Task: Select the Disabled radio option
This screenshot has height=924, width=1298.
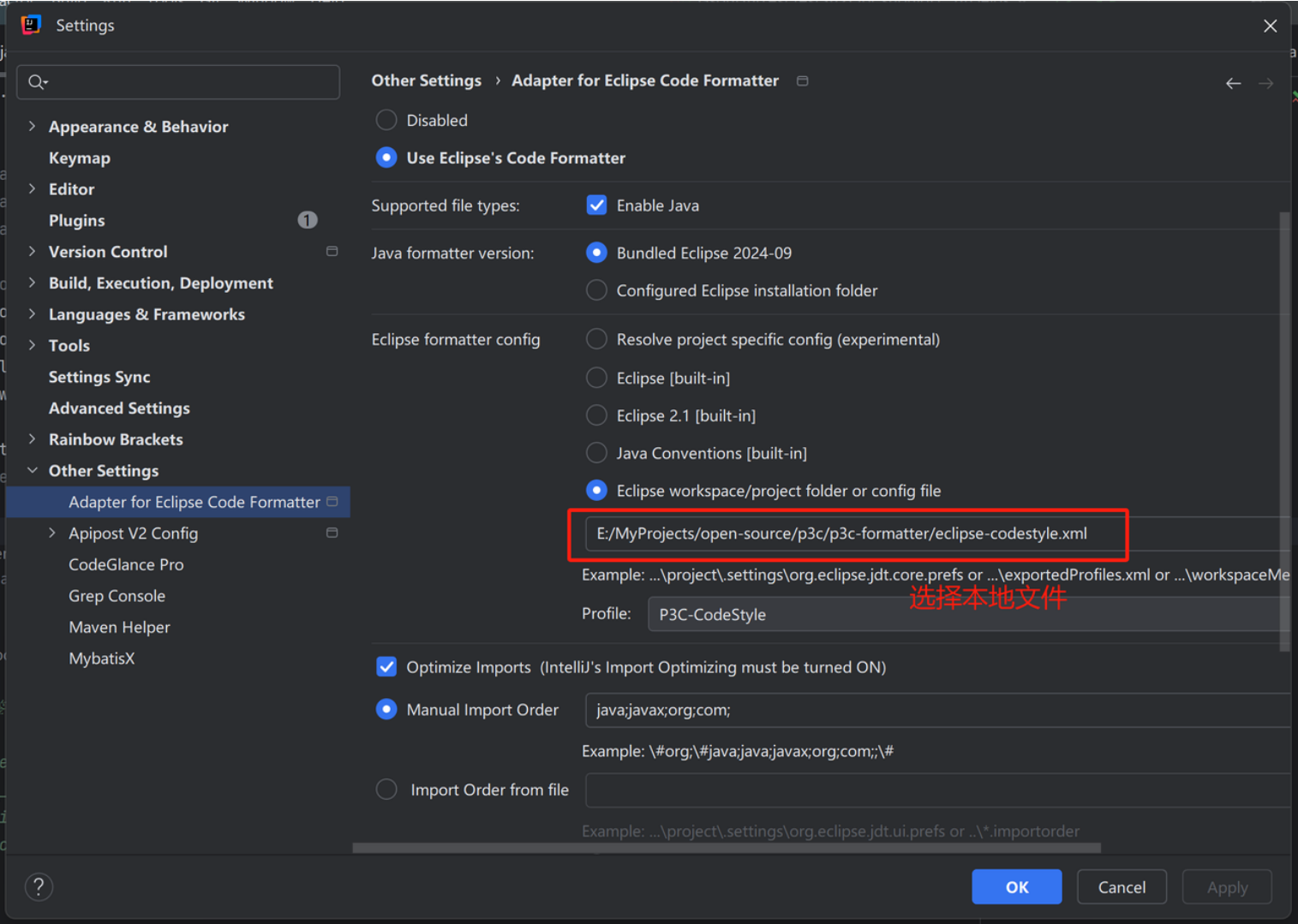Action: click(x=386, y=120)
